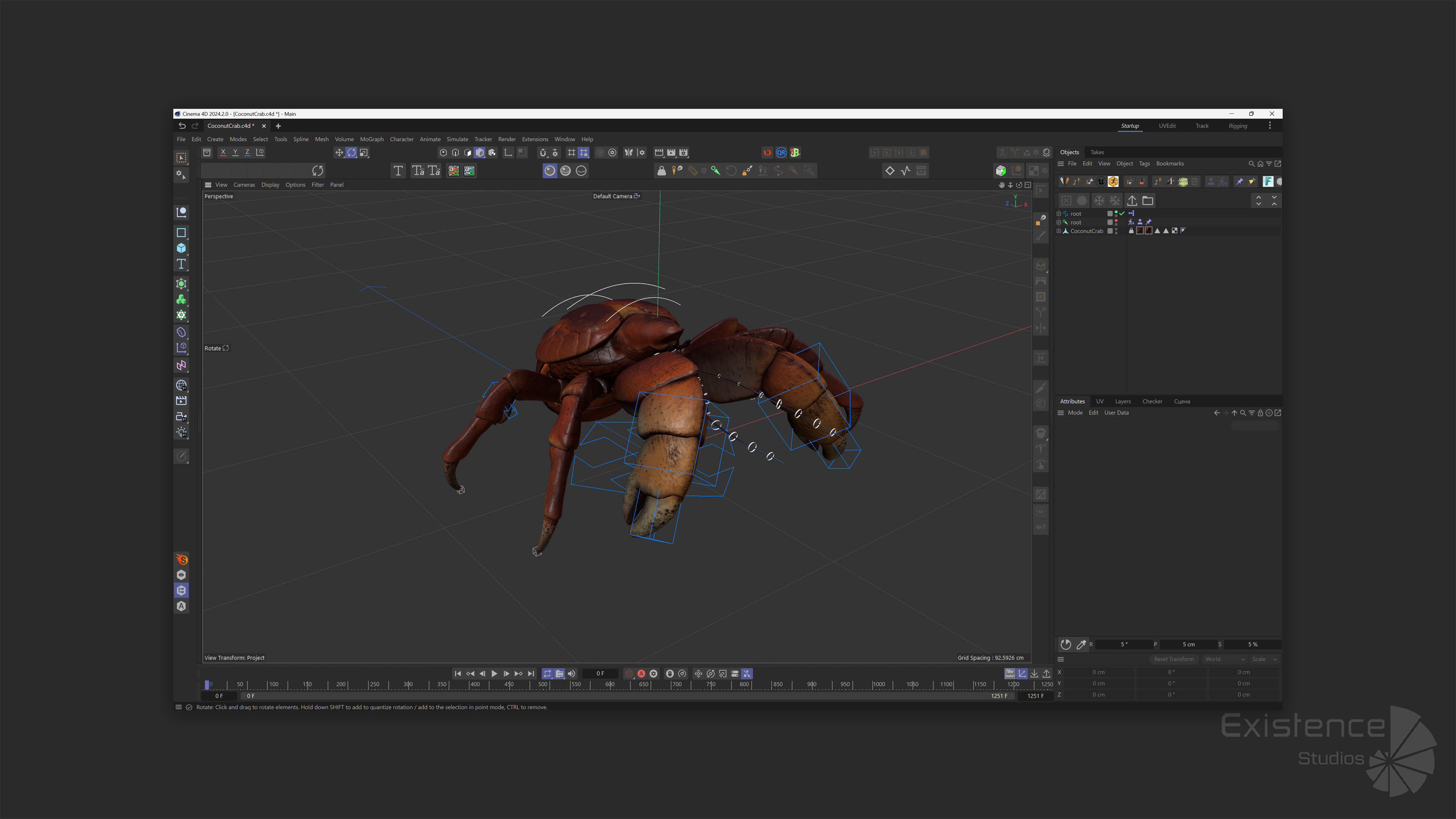1456x819 pixels.
Task: Click the search magnifier in Objects manager
Action: point(1251,164)
